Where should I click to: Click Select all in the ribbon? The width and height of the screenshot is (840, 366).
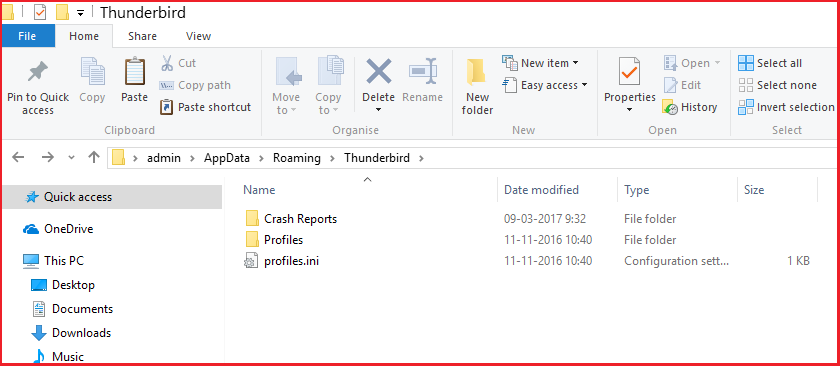(769, 63)
